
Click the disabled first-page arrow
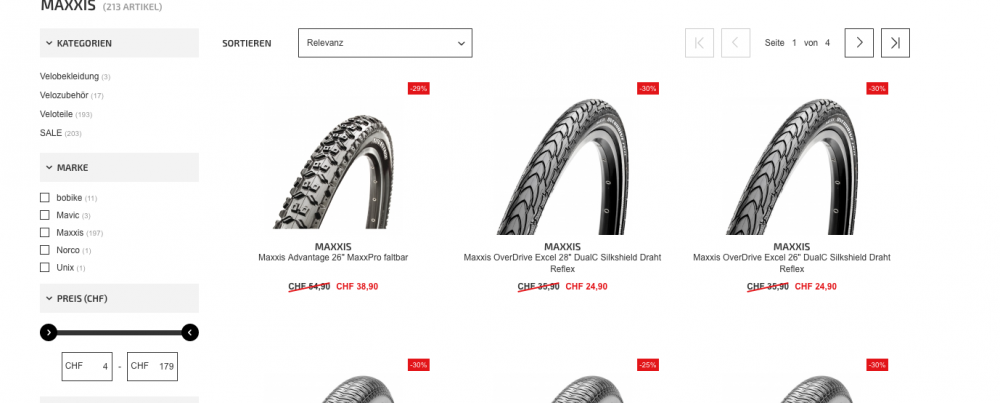pyautogui.click(x=700, y=43)
